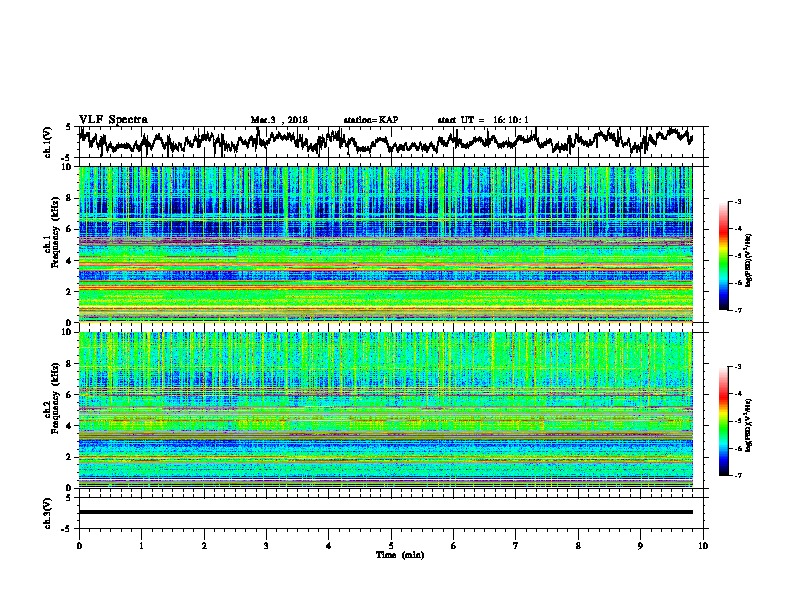Click the "6" kHz tick of ch.2 spectrogram
Image resolution: width=792 pixels, height=612 pixels.
point(69,394)
